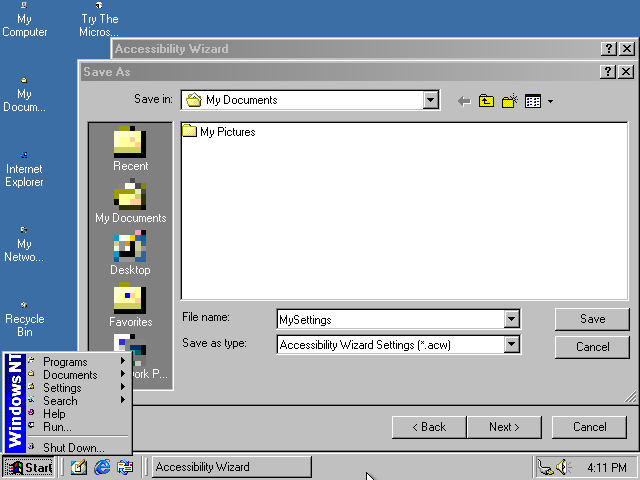Open Programs submenu in Start menu

[77, 362]
